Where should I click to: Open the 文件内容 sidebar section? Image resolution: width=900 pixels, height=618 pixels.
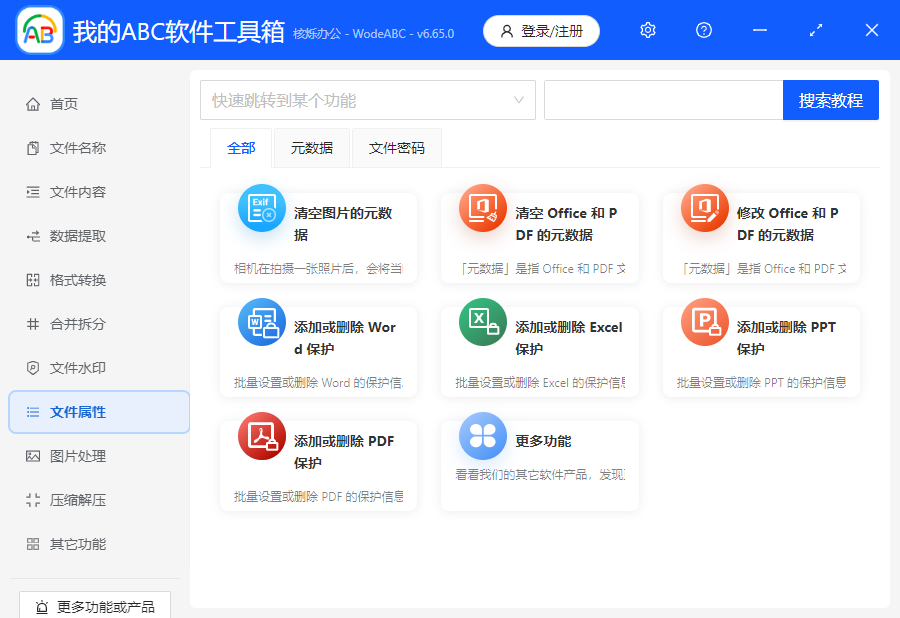pos(99,192)
